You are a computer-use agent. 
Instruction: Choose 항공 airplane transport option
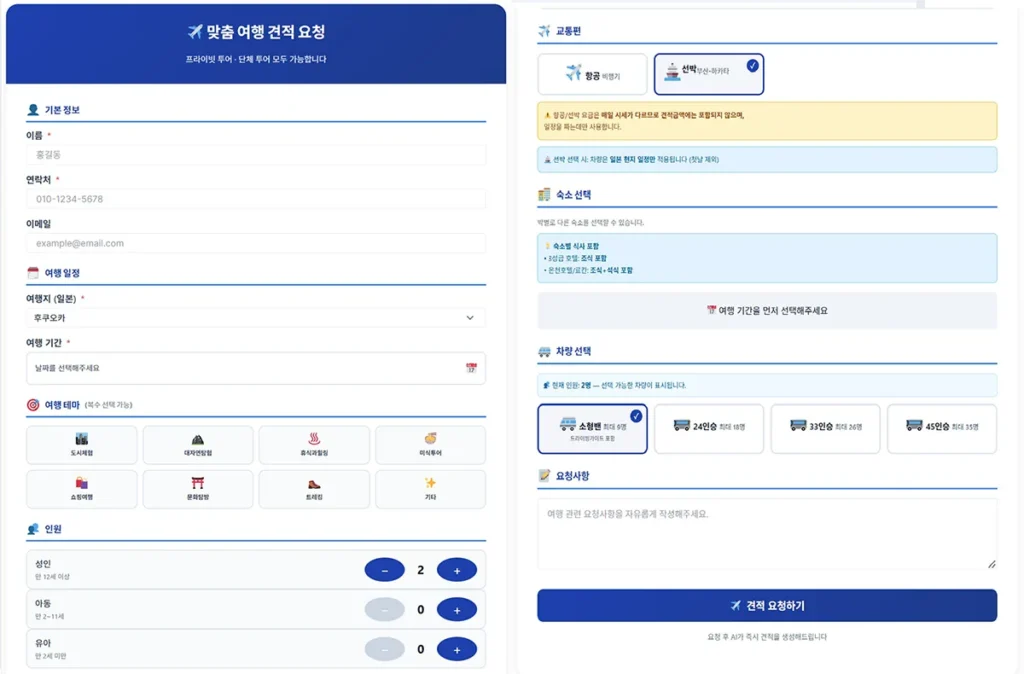(x=592, y=74)
